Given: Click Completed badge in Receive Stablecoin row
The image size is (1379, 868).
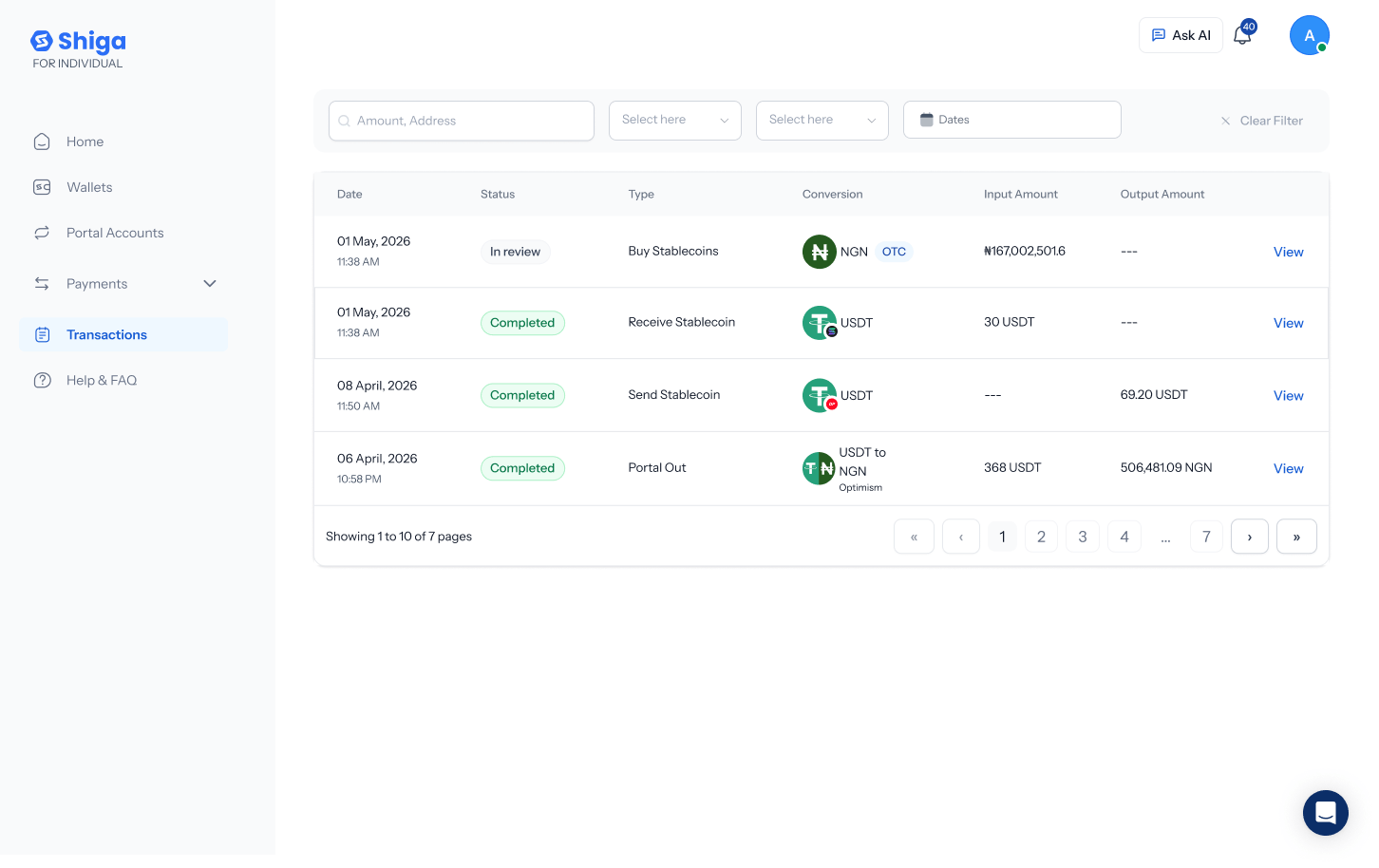Looking at the screenshot, I should [522, 323].
